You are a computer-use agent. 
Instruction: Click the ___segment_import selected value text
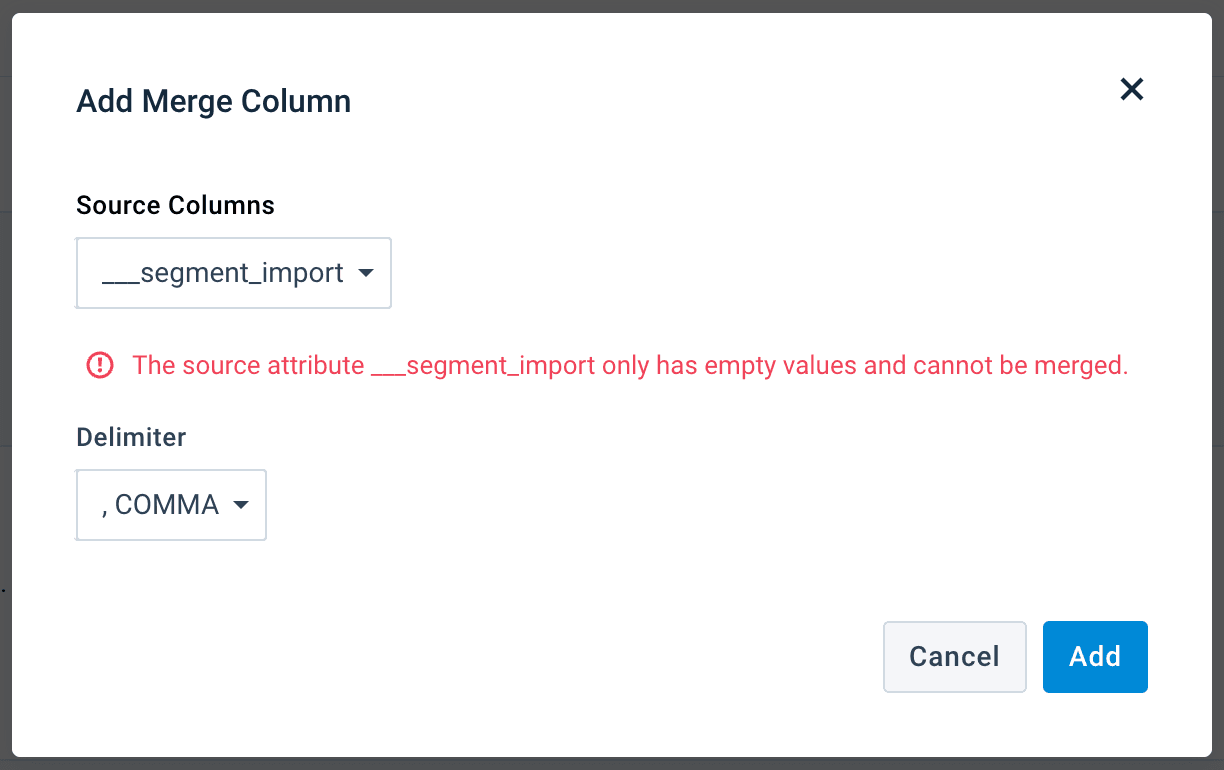pyautogui.click(x=222, y=273)
